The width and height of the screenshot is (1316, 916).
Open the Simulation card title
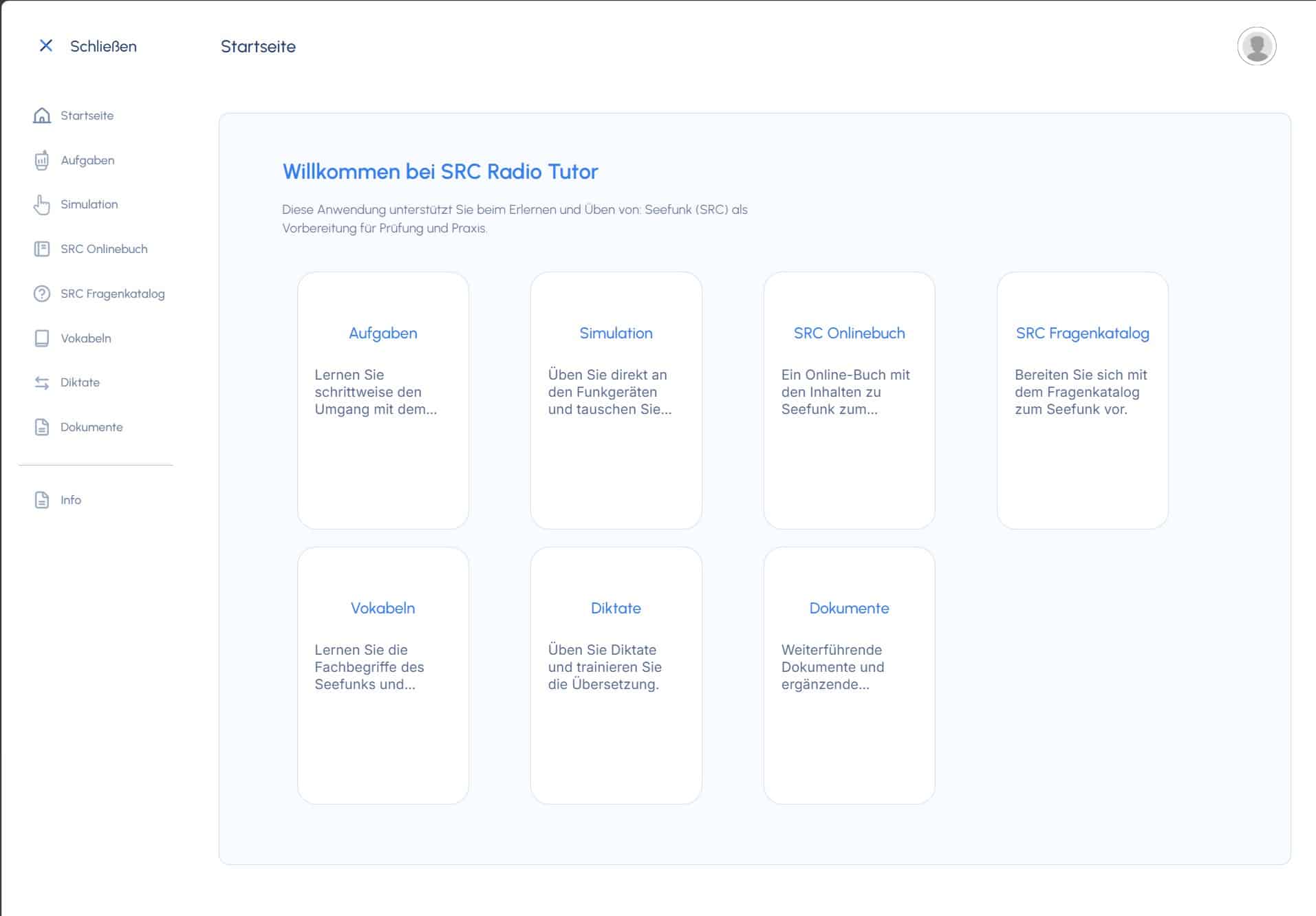tap(616, 334)
